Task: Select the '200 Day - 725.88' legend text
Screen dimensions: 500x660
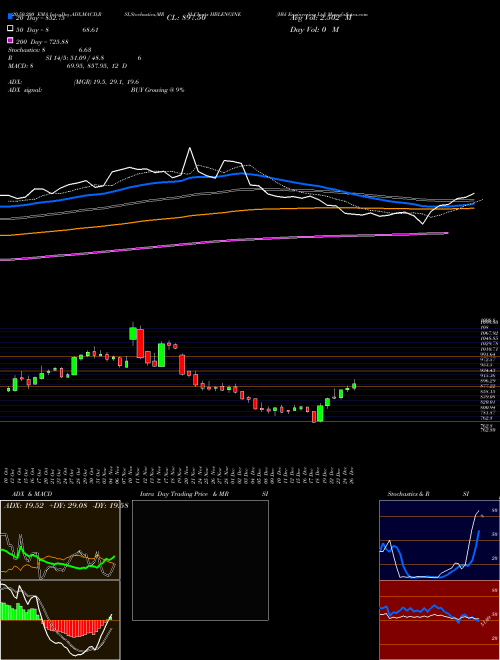Action: click(x=42, y=41)
